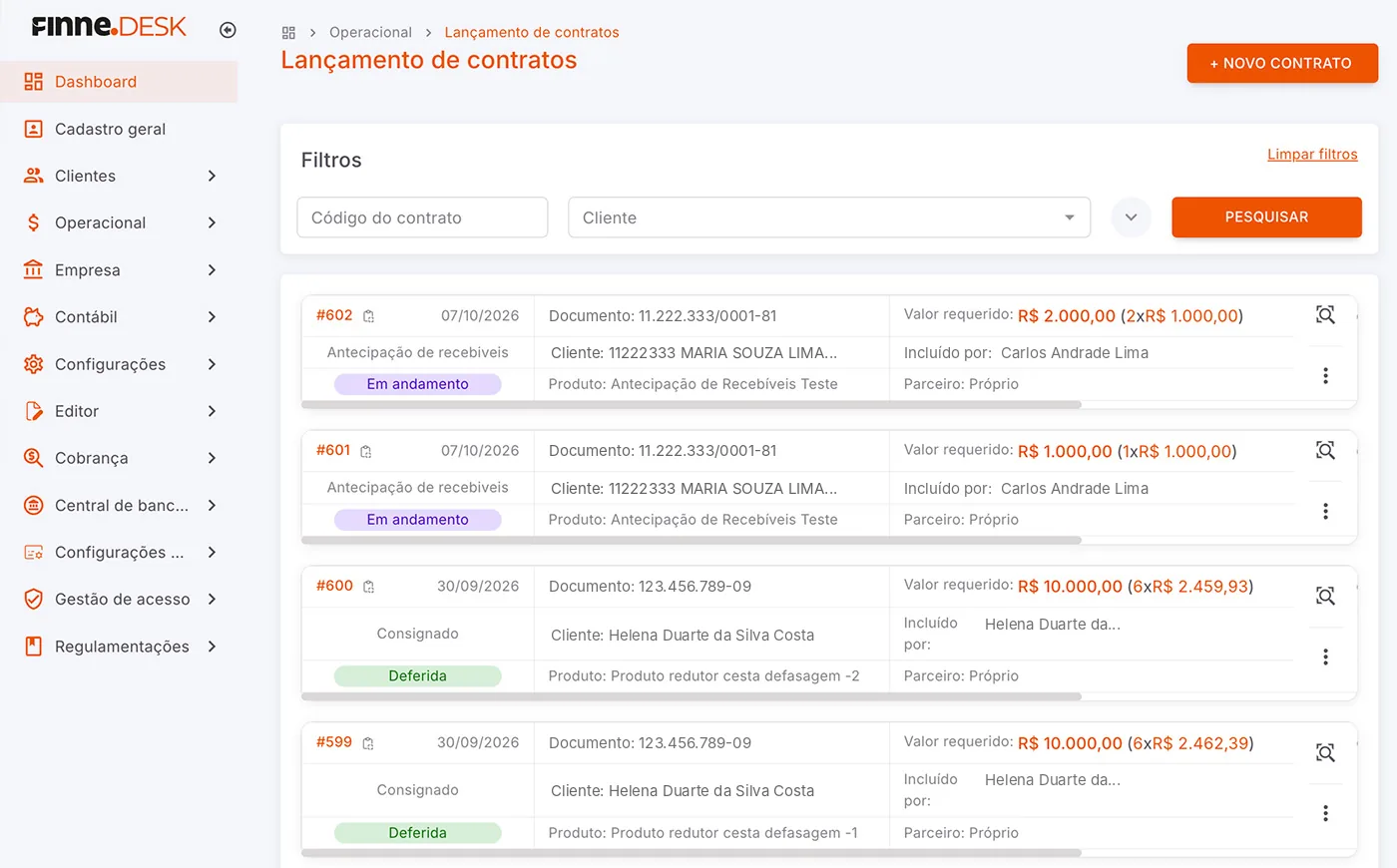Open three-dot menu for contract #602
Image resolution: width=1397 pixels, height=868 pixels.
[1325, 375]
